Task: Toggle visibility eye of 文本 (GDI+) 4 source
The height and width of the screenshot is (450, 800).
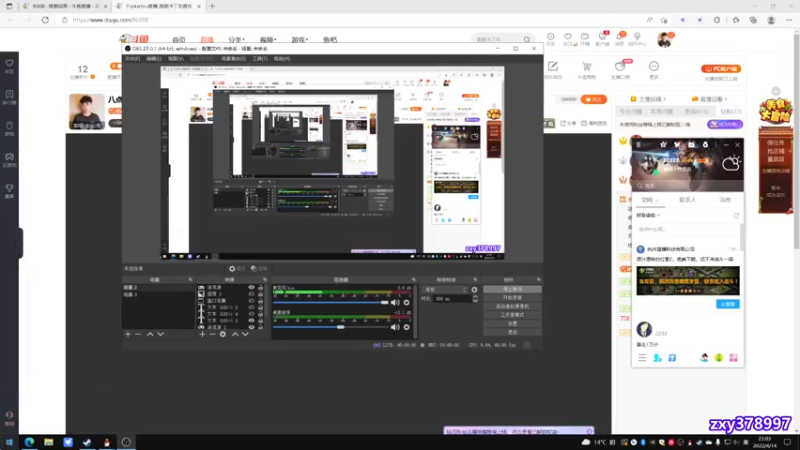Action: click(x=252, y=314)
